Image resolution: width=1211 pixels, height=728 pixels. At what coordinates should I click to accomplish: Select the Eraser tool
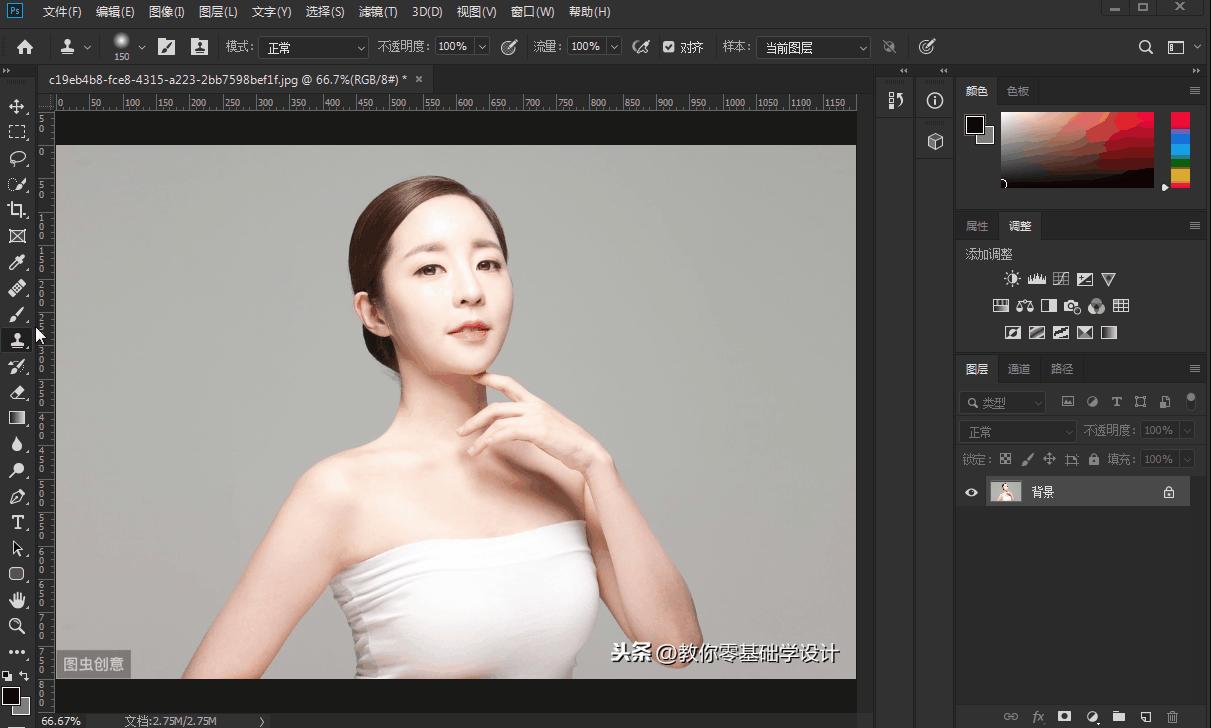pyautogui.click(x=17, y=392)
